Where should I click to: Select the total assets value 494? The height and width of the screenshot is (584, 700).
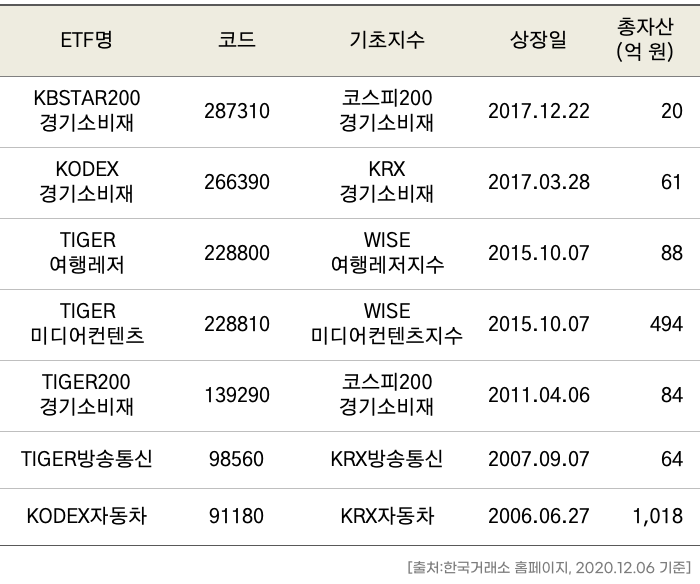click(x=664, y=324)
